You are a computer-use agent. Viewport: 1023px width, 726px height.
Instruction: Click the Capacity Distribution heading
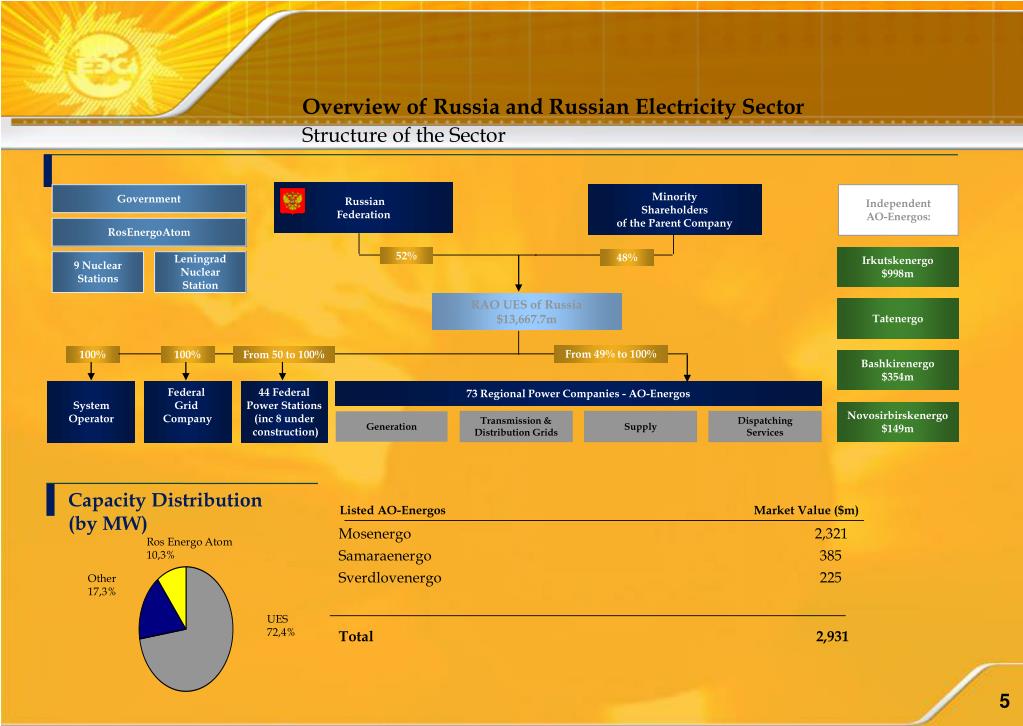(x=165, y=511)
